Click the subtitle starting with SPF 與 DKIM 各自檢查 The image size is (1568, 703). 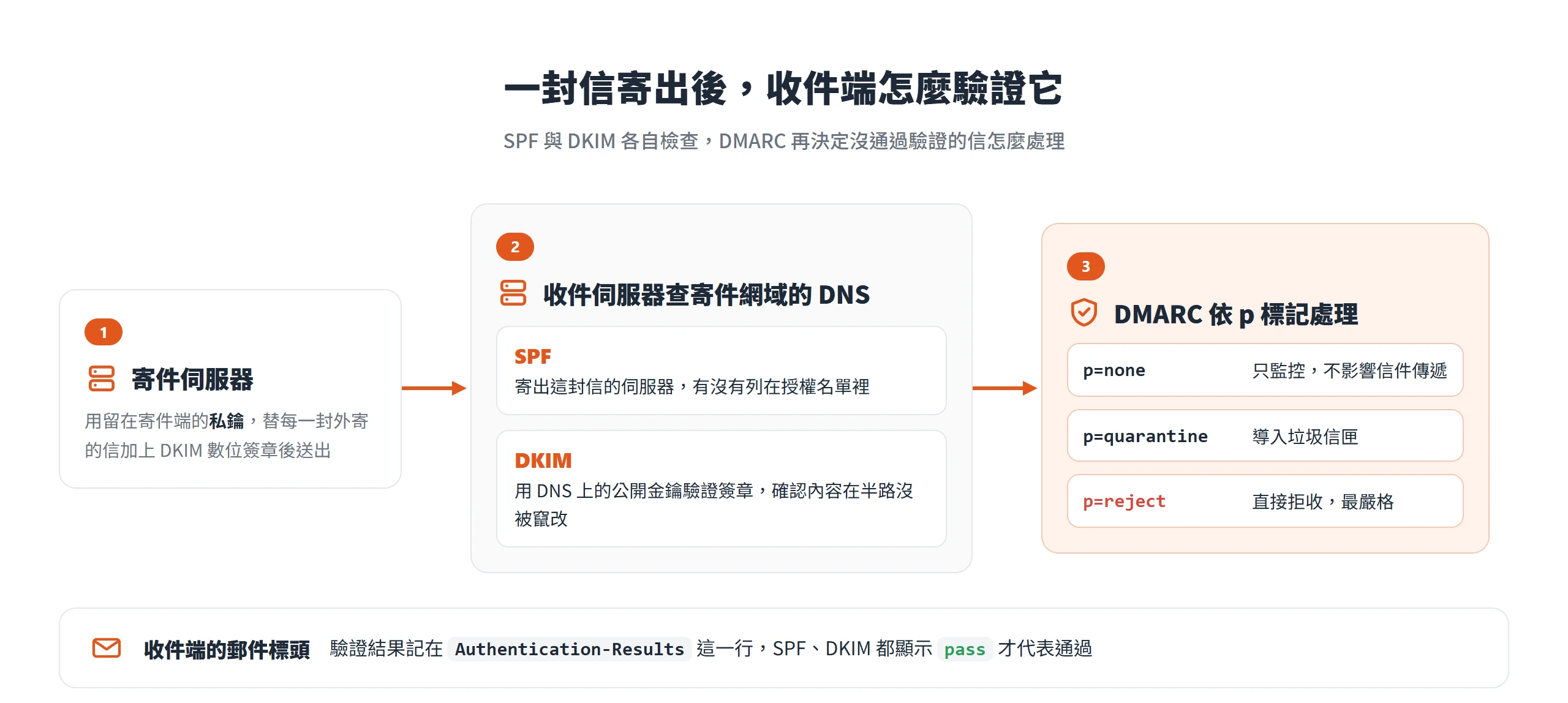point(784,141)
